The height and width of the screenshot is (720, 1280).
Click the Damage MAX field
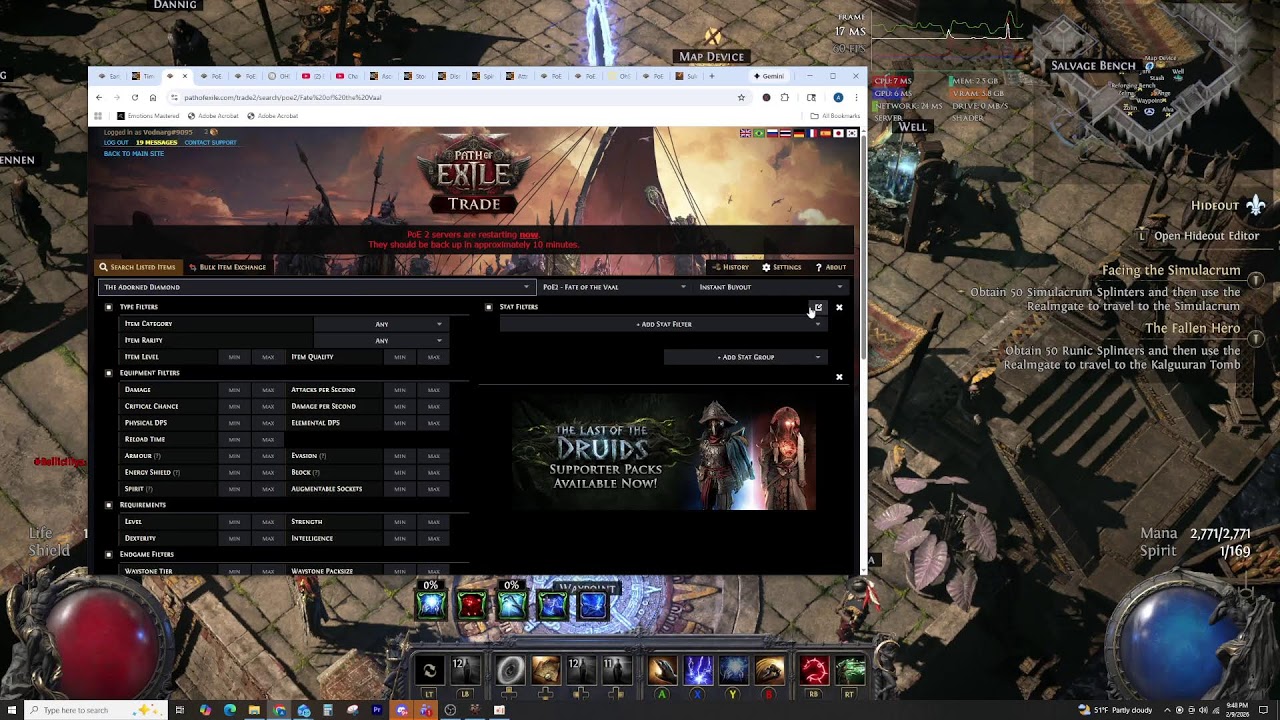tap(268, 390)
